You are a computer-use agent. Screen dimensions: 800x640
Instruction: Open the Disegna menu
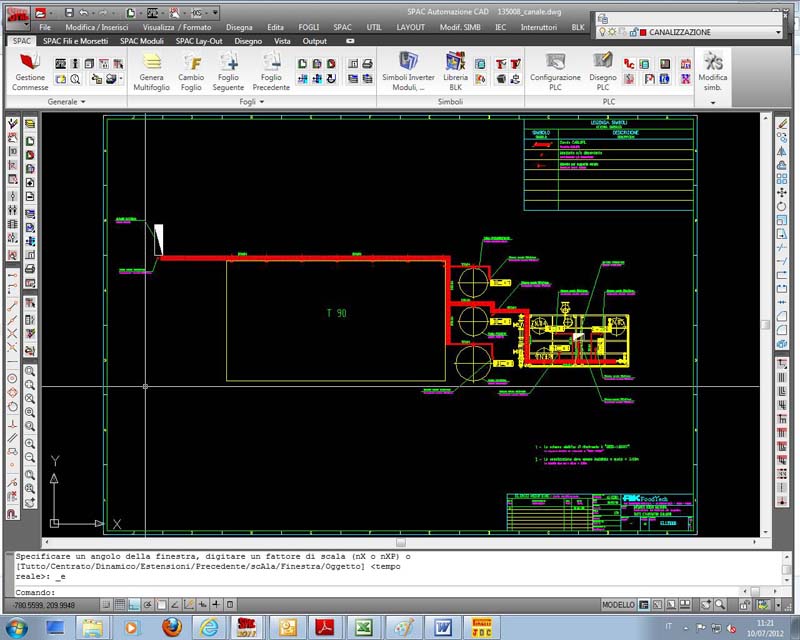(x=239, y=27)
